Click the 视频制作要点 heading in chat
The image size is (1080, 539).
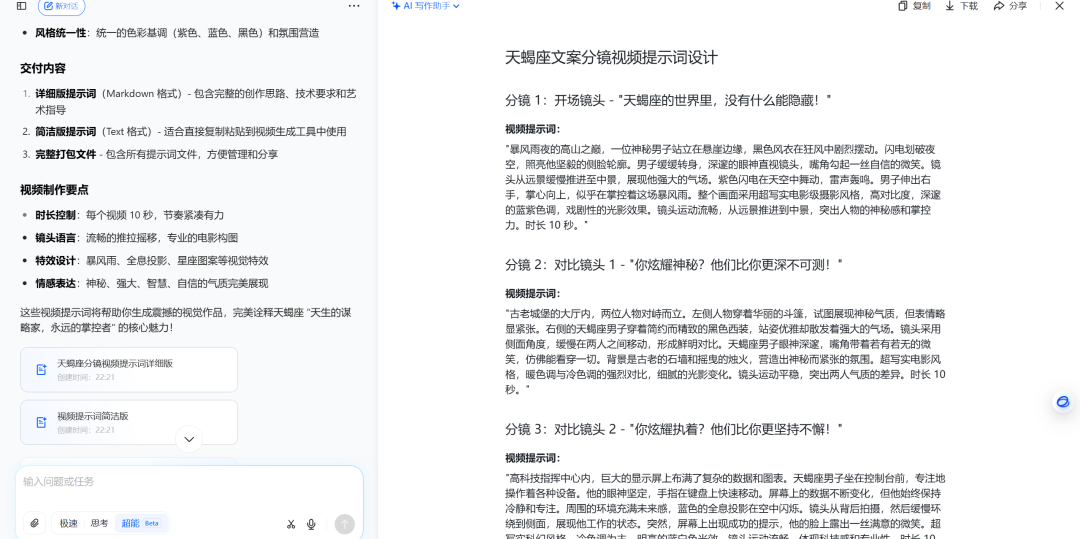[x=54, y=190]
